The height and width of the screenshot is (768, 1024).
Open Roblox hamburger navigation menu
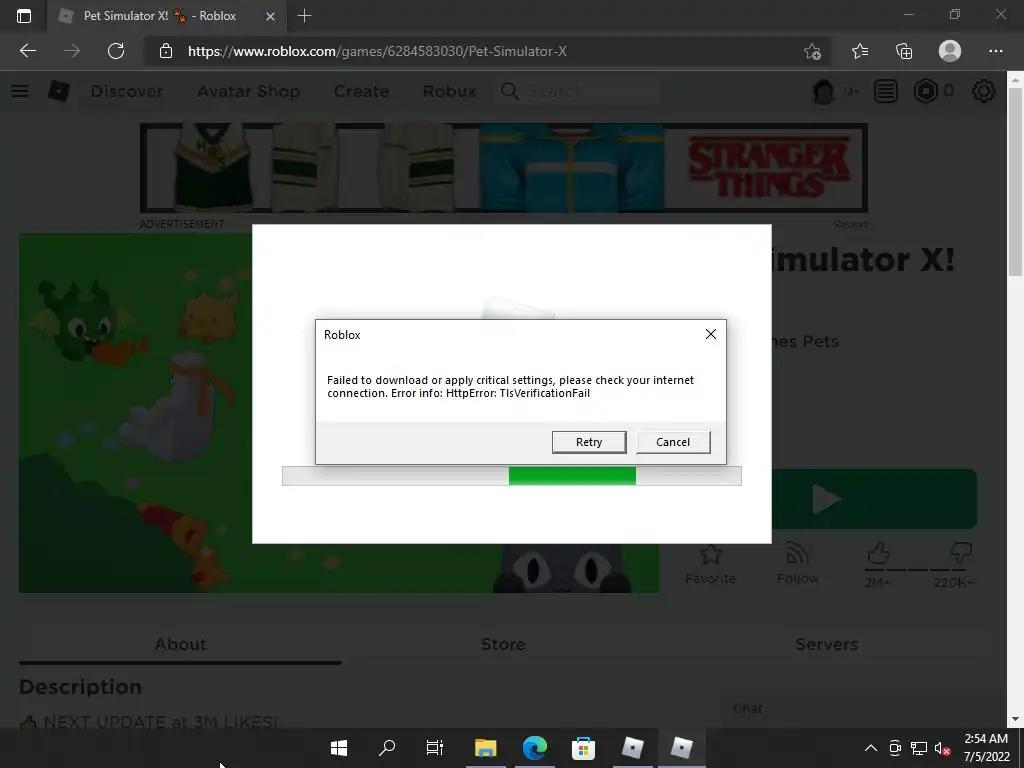tap(20, 91)
